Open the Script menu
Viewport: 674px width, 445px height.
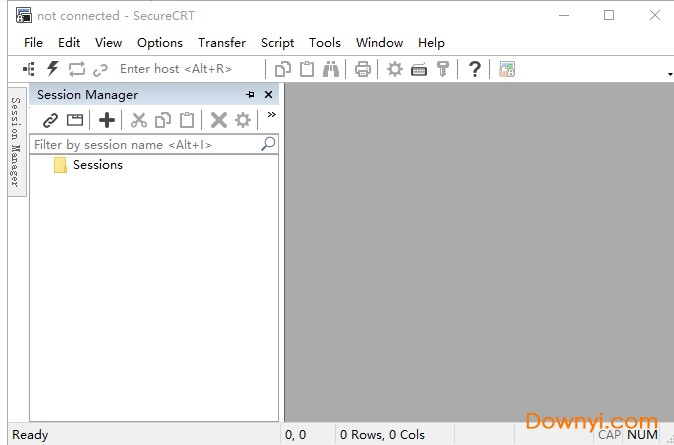click(x=277, y=43)
